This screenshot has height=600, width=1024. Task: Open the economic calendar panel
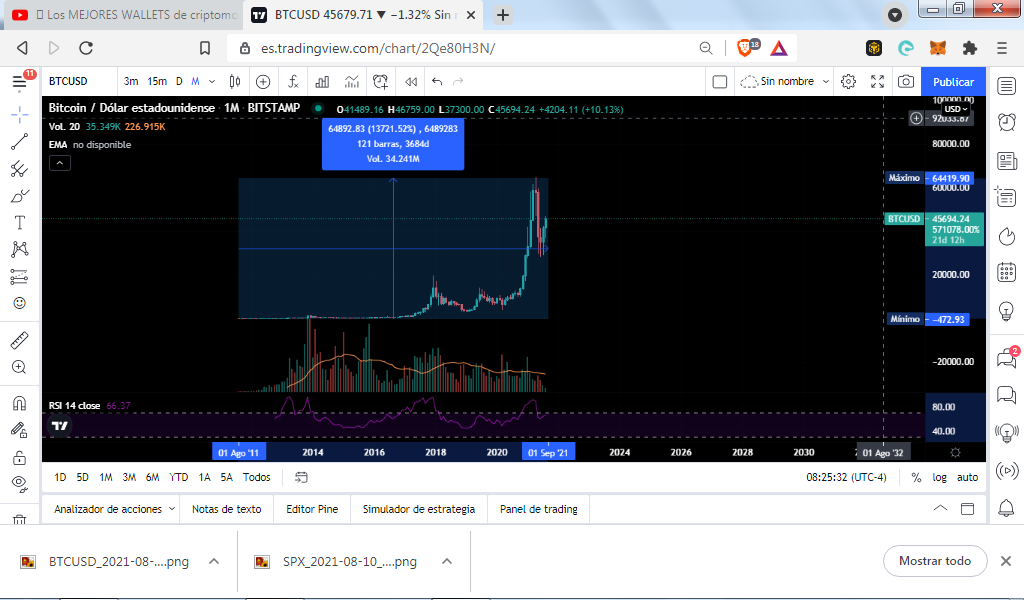click(1007, 272)
